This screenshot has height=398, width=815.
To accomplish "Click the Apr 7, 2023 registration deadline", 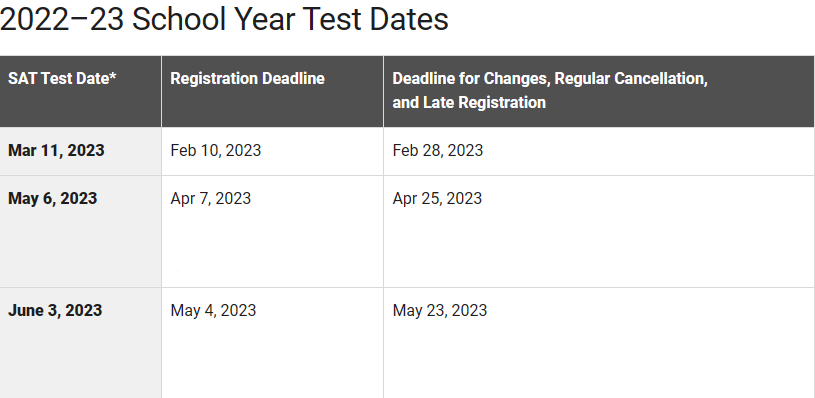I will [x=211, y=198].
